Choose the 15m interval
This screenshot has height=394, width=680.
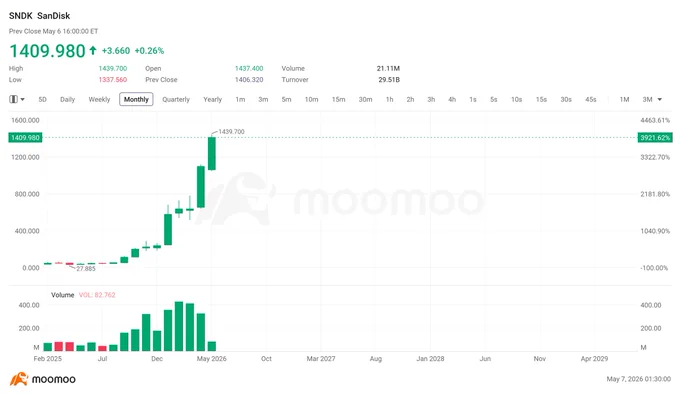click(339, 99)
